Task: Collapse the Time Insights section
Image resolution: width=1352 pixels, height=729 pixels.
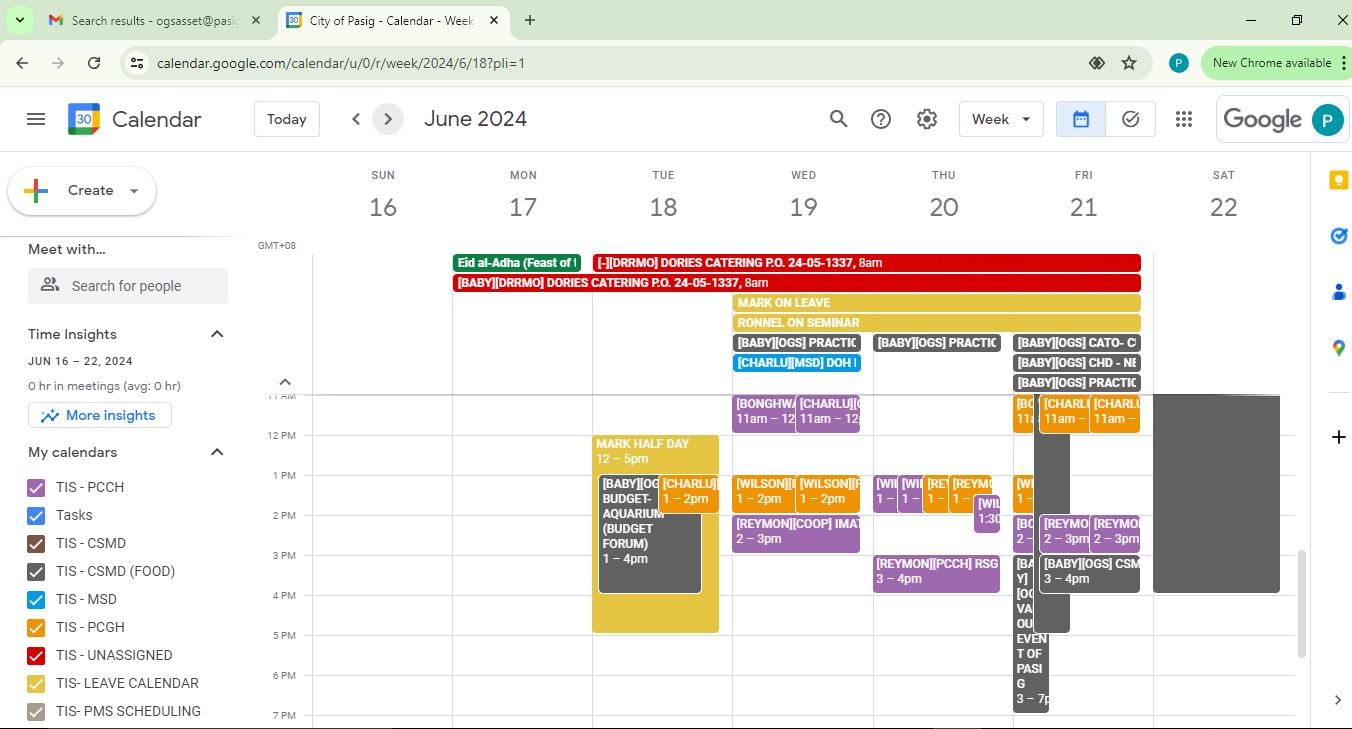Action: click(217, 334)
